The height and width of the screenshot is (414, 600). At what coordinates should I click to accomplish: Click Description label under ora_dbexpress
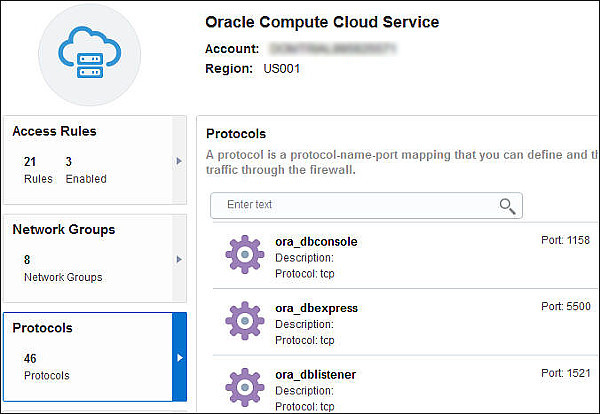304,324
